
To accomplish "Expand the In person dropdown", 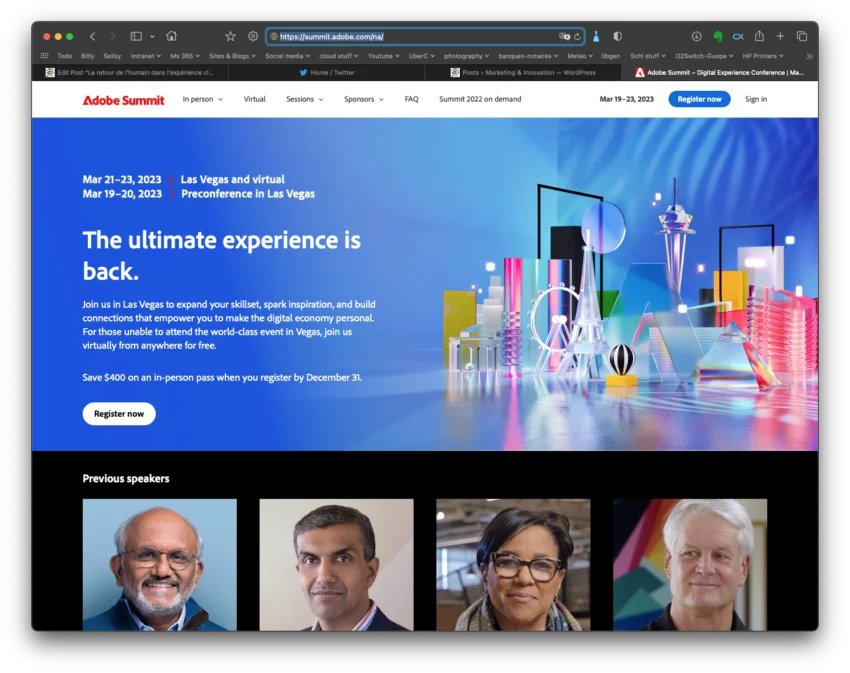I will coord(202,99).
